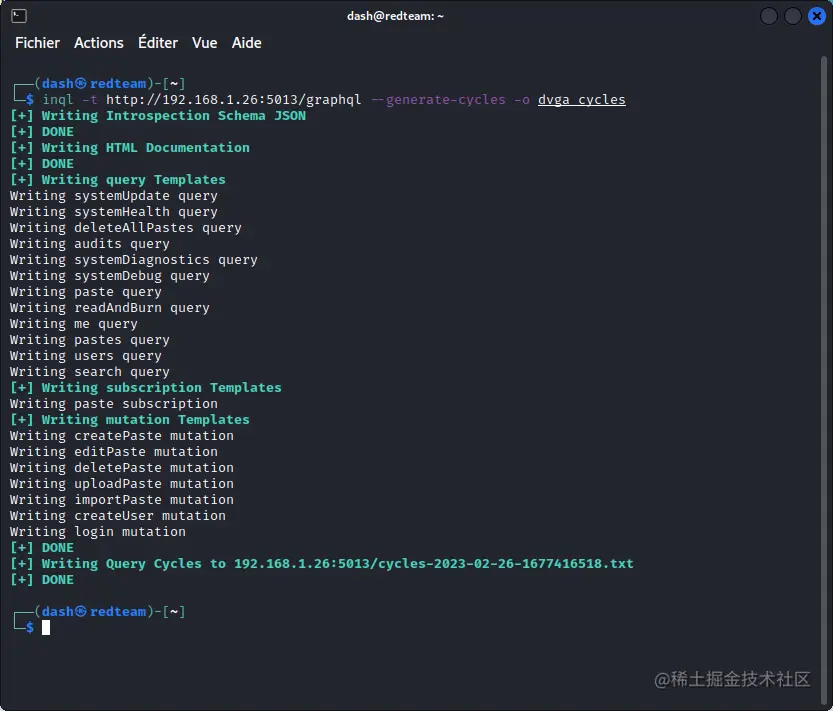Screen dimensions: 833x711
Task: Click the URL http://192.168.1.26:5013/graphql
Action: click(233, 100)
